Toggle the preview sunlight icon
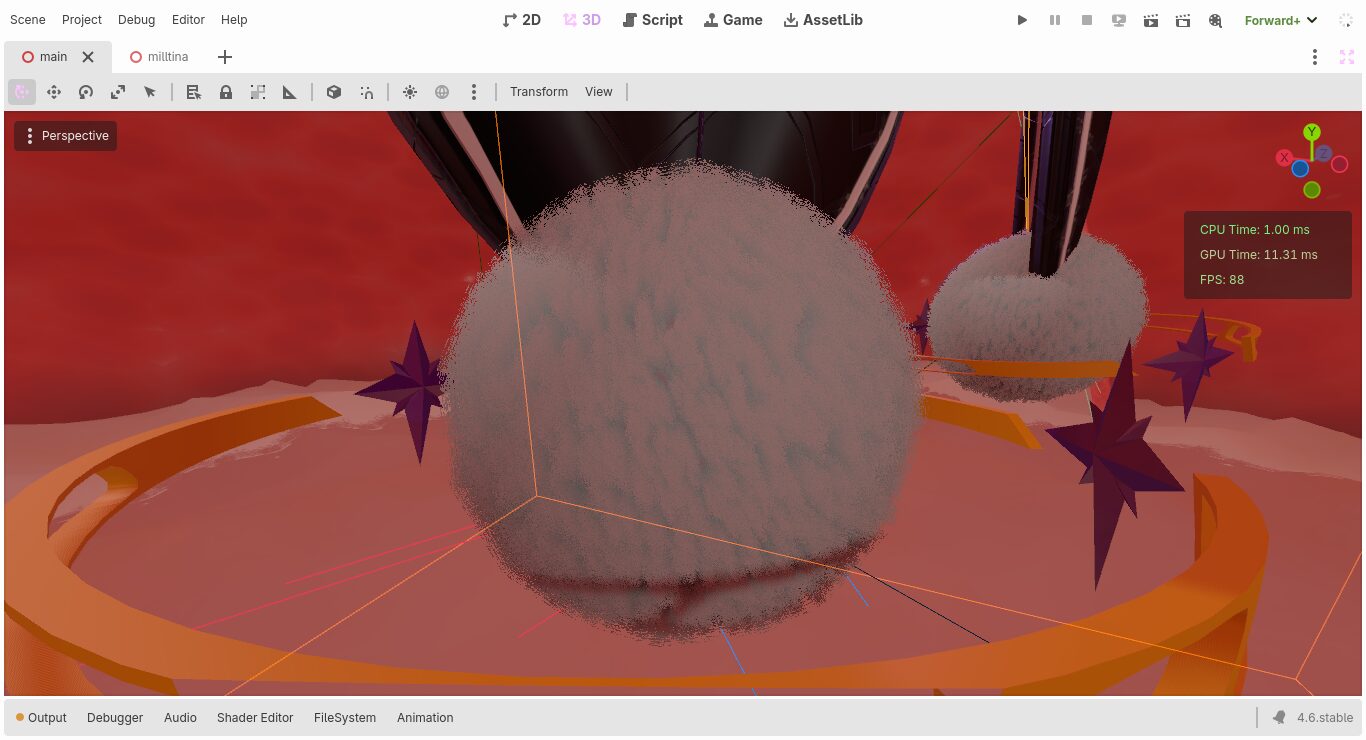 pyautogui.click(x=410, y=92)
